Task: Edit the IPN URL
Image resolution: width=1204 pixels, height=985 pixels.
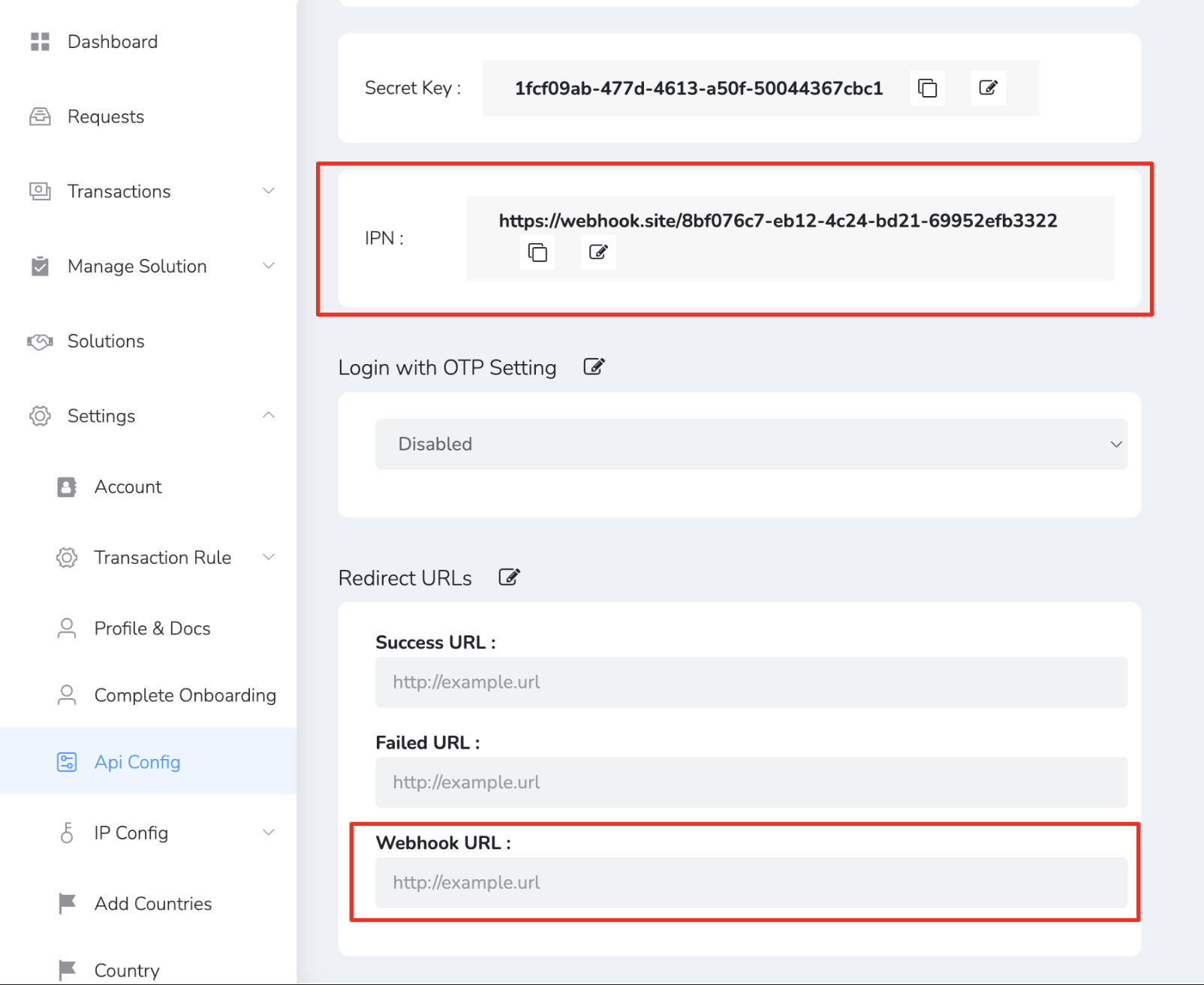Action: [x=597, y=253]
